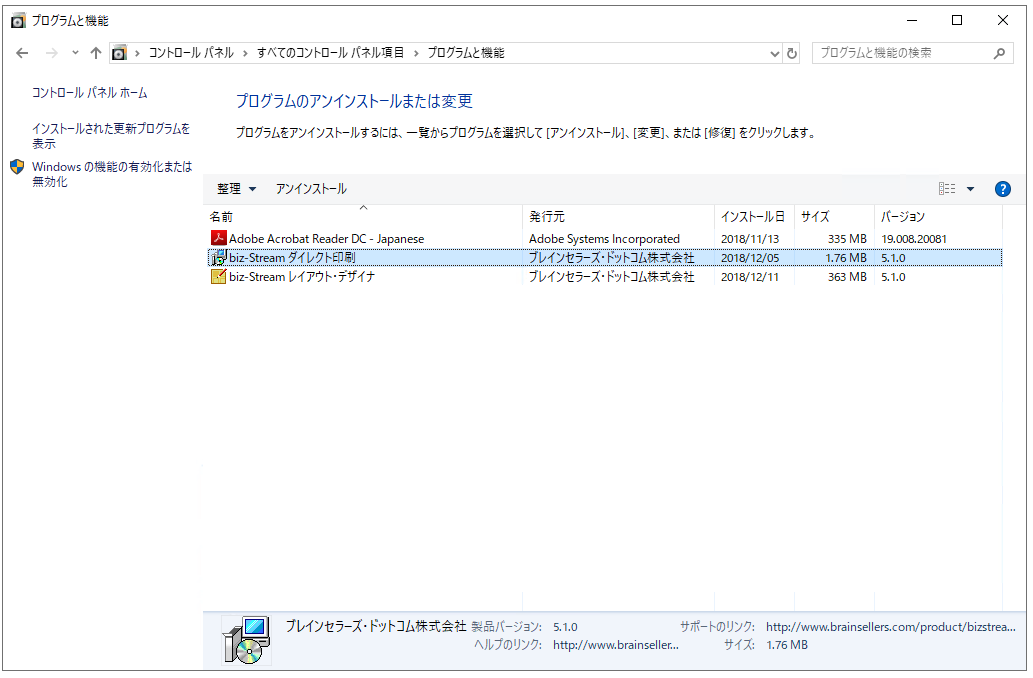Go up one folder level arrow
Screen dimensions: 1033x678
click(96, 53)
